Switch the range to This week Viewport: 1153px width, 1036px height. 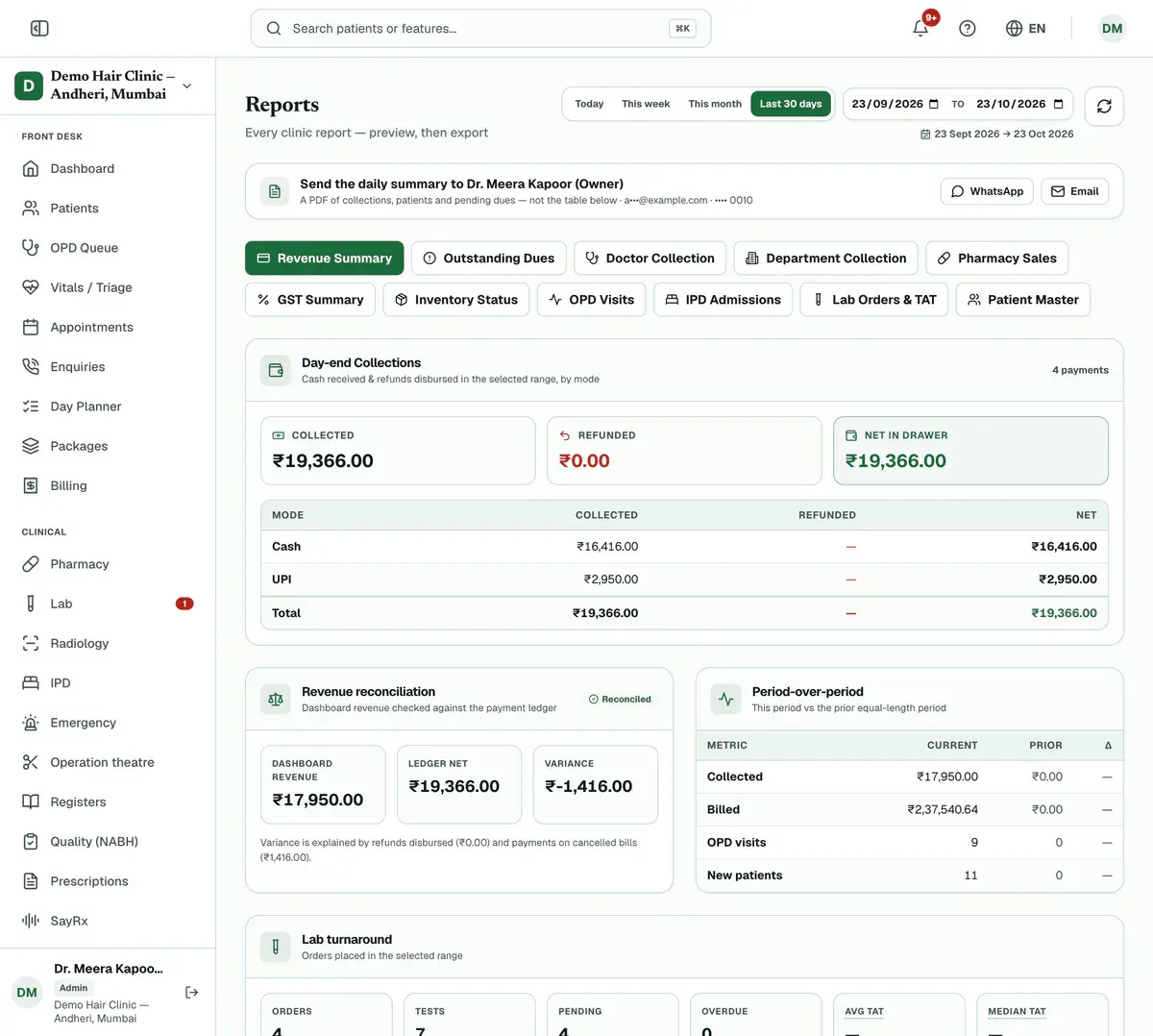[x=646, y=104]
